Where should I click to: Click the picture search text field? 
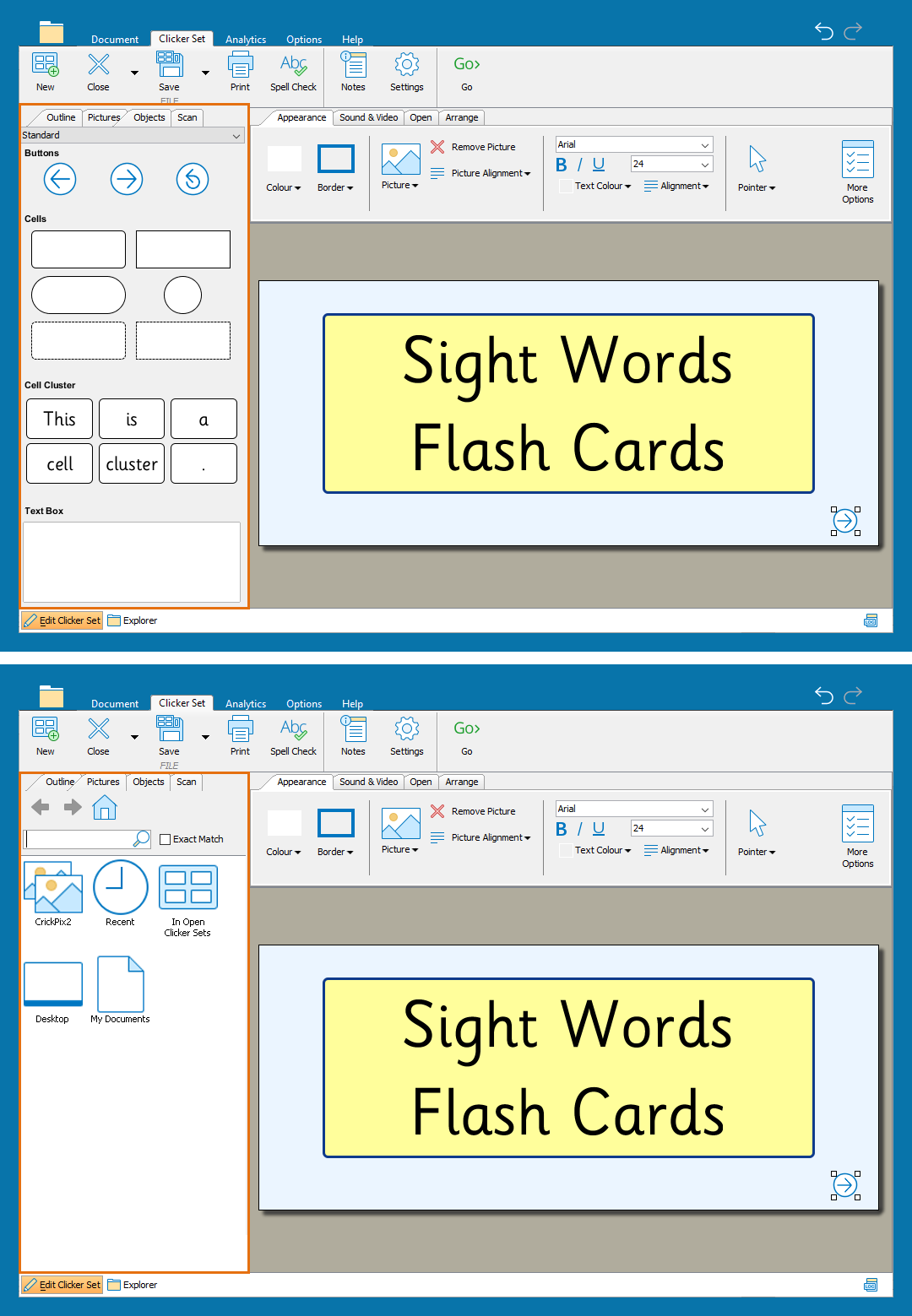(78, 839)
